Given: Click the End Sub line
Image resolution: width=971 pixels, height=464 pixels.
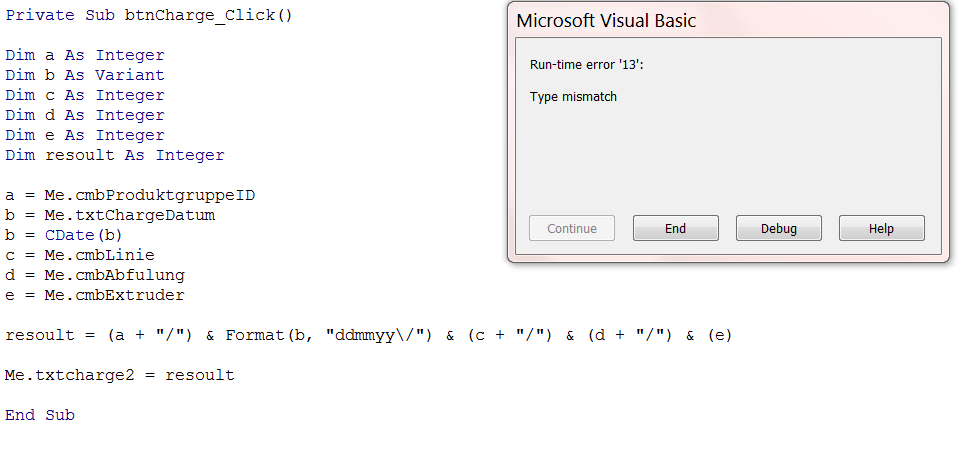Looking at the screenshot, I should (40, 415).
